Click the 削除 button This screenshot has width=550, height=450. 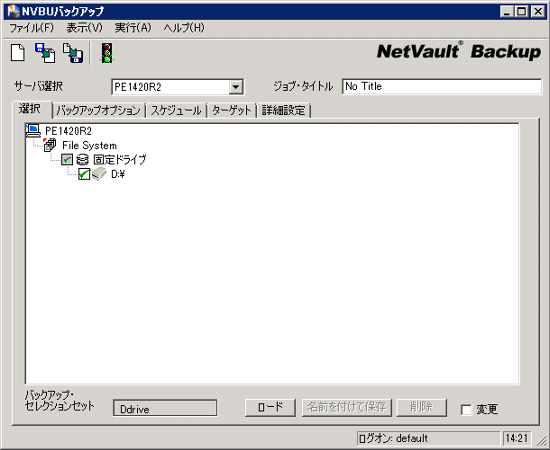[x=422, y=408]
